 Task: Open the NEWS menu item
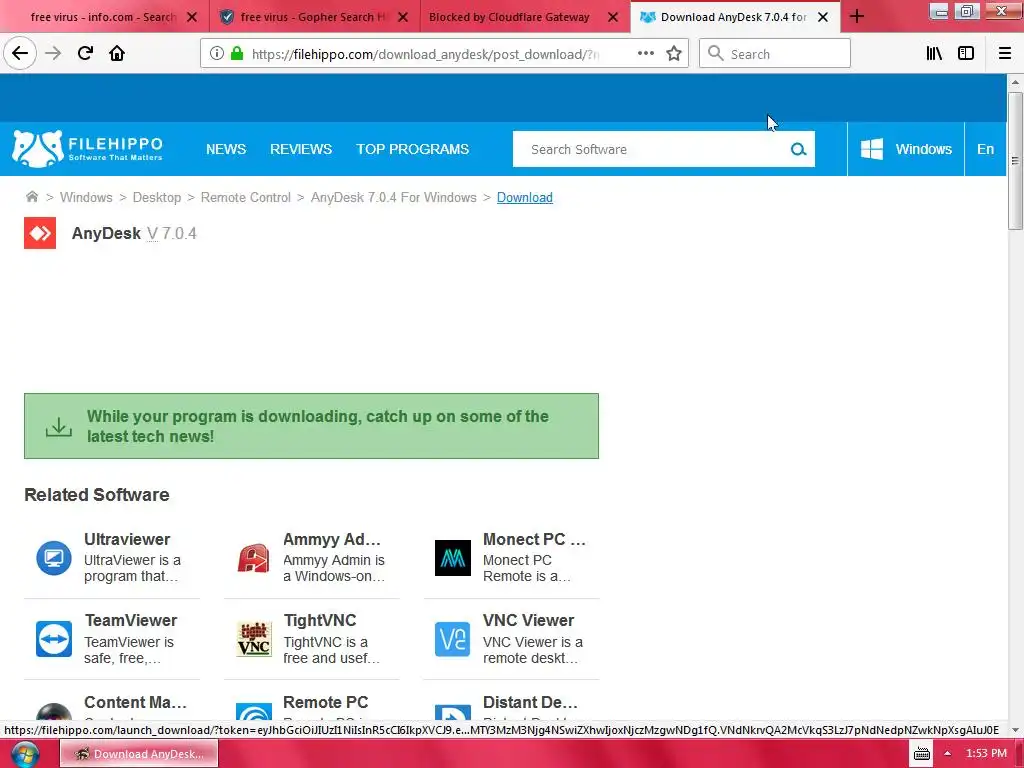pyautogui.click(x=226, y=149)
